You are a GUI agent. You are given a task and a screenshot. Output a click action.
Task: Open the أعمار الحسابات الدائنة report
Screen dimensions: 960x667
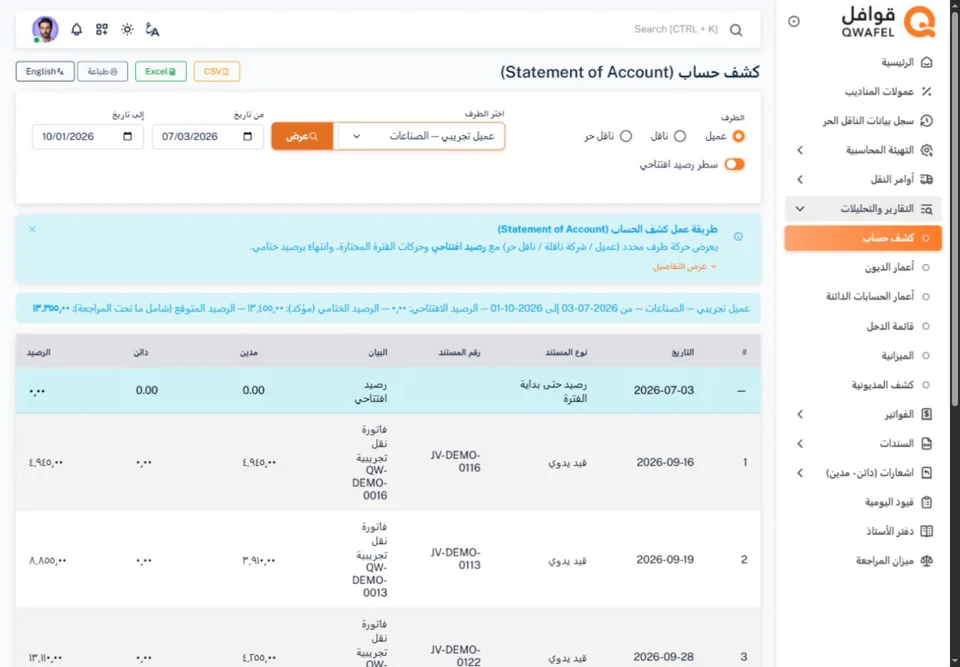click(x=870, y=296)
